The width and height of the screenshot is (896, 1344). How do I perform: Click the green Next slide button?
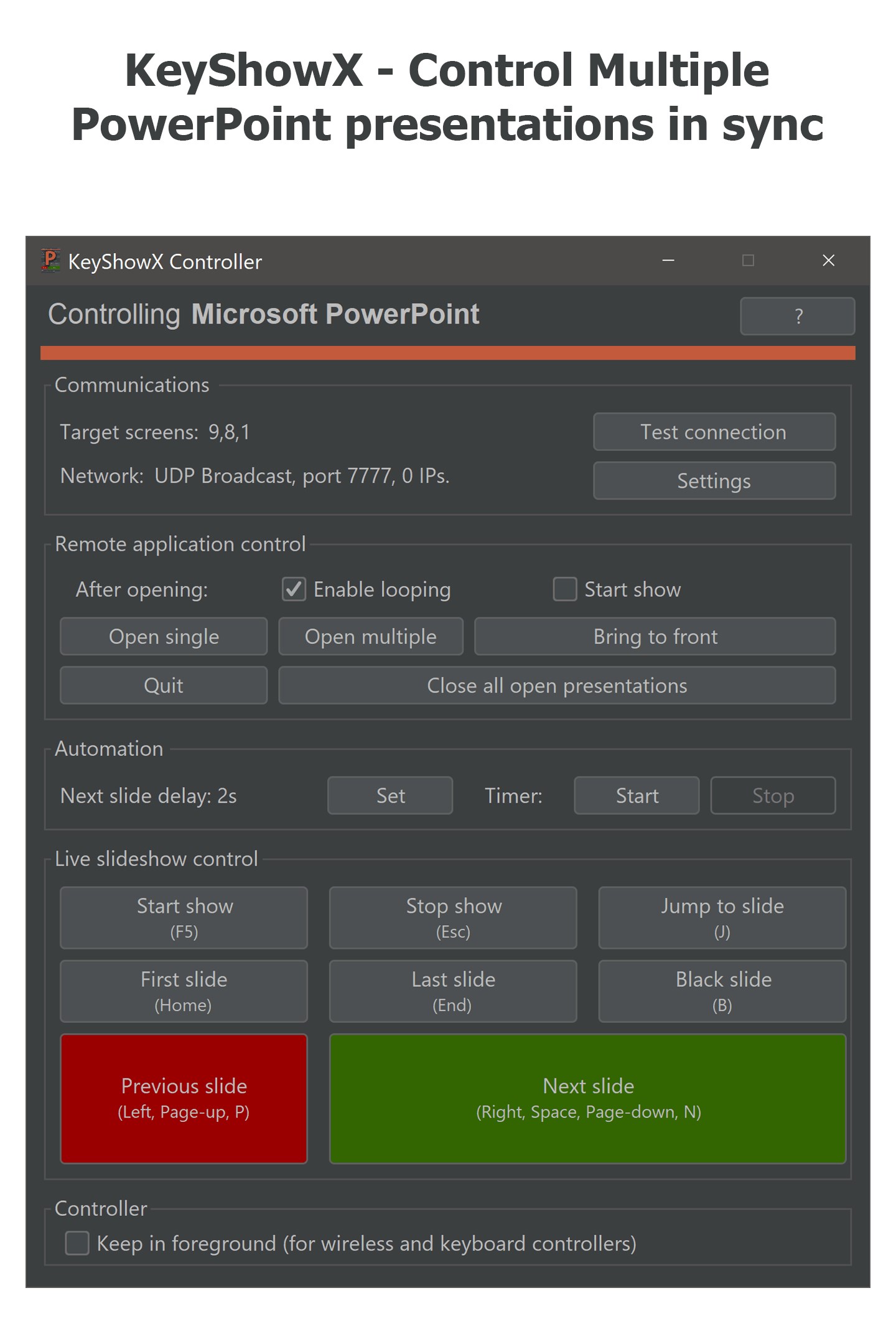(588, 1099)
